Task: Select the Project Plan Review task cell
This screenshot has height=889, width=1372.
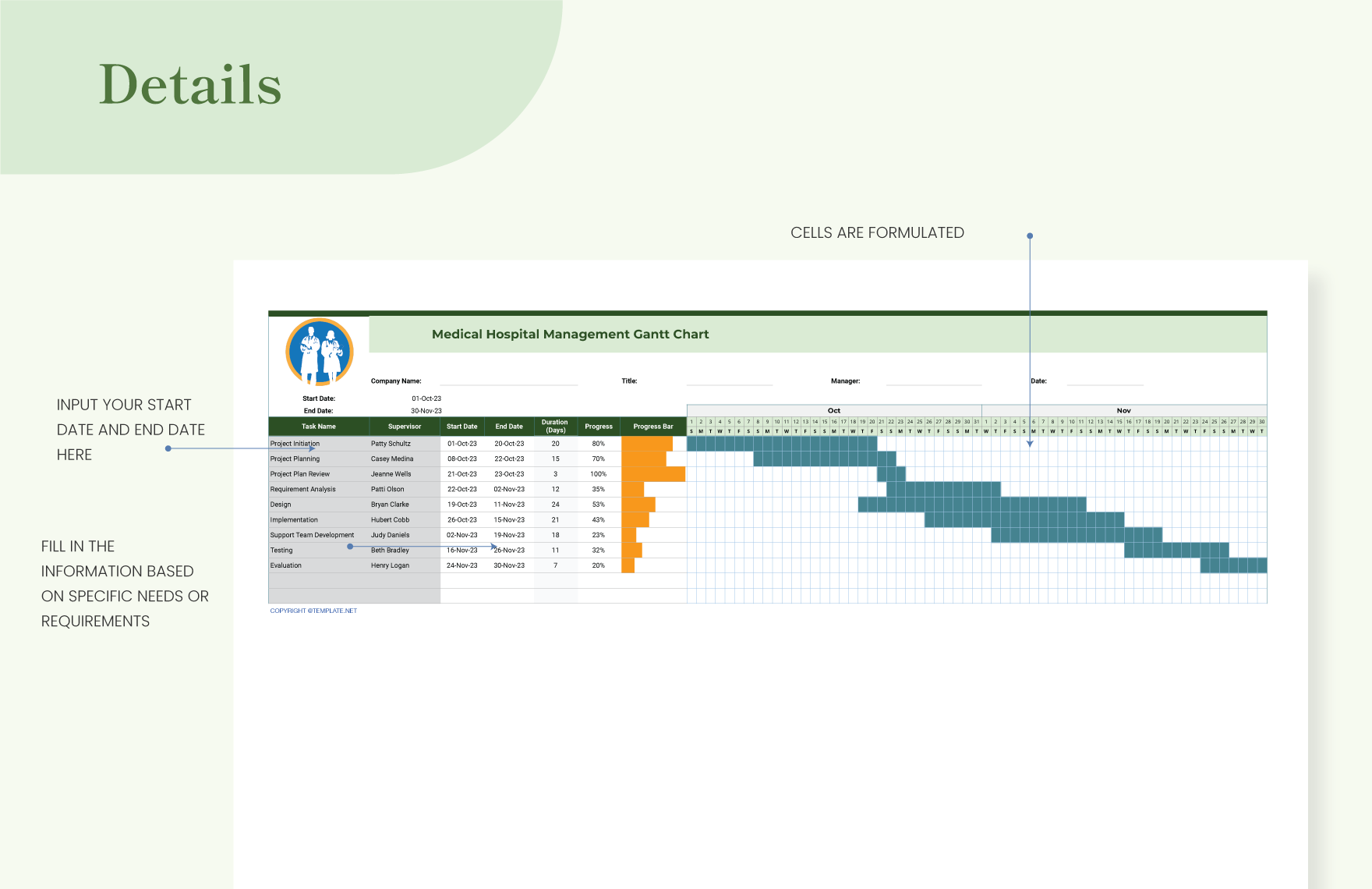Action: 318,474
